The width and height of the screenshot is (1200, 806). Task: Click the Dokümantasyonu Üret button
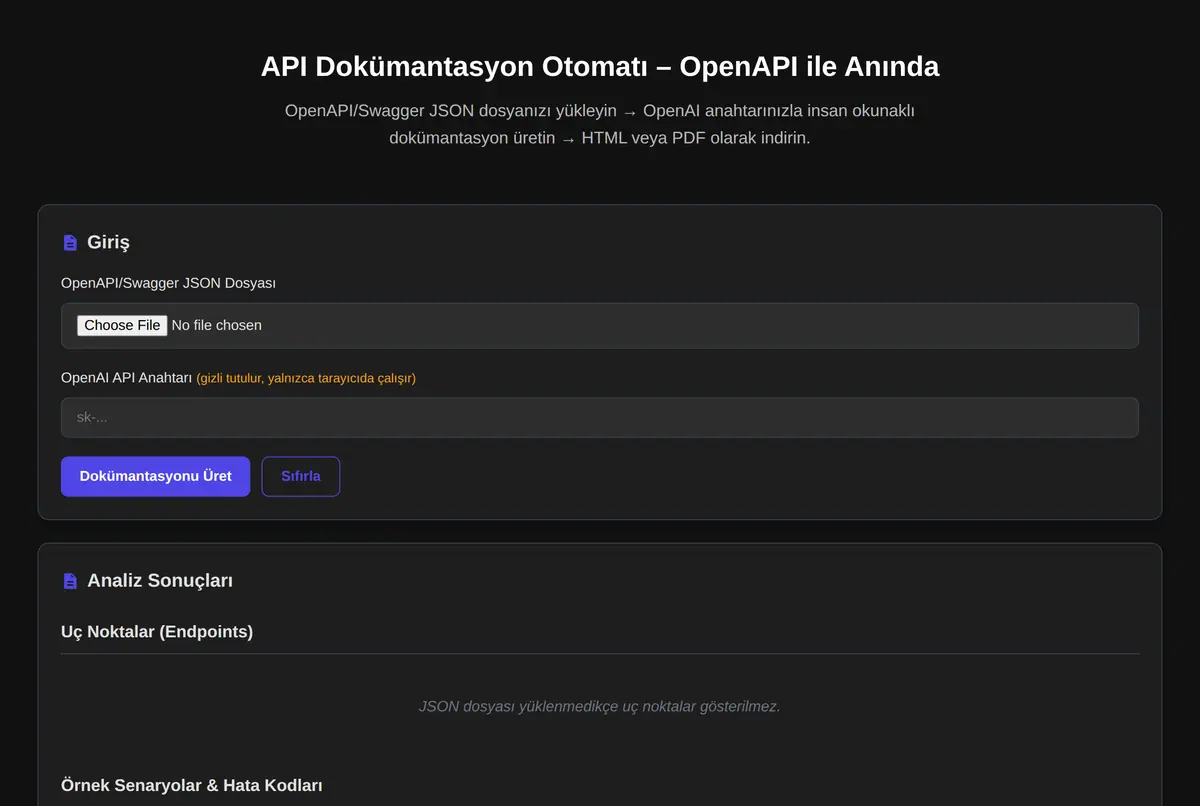click(x=155, y=476)
